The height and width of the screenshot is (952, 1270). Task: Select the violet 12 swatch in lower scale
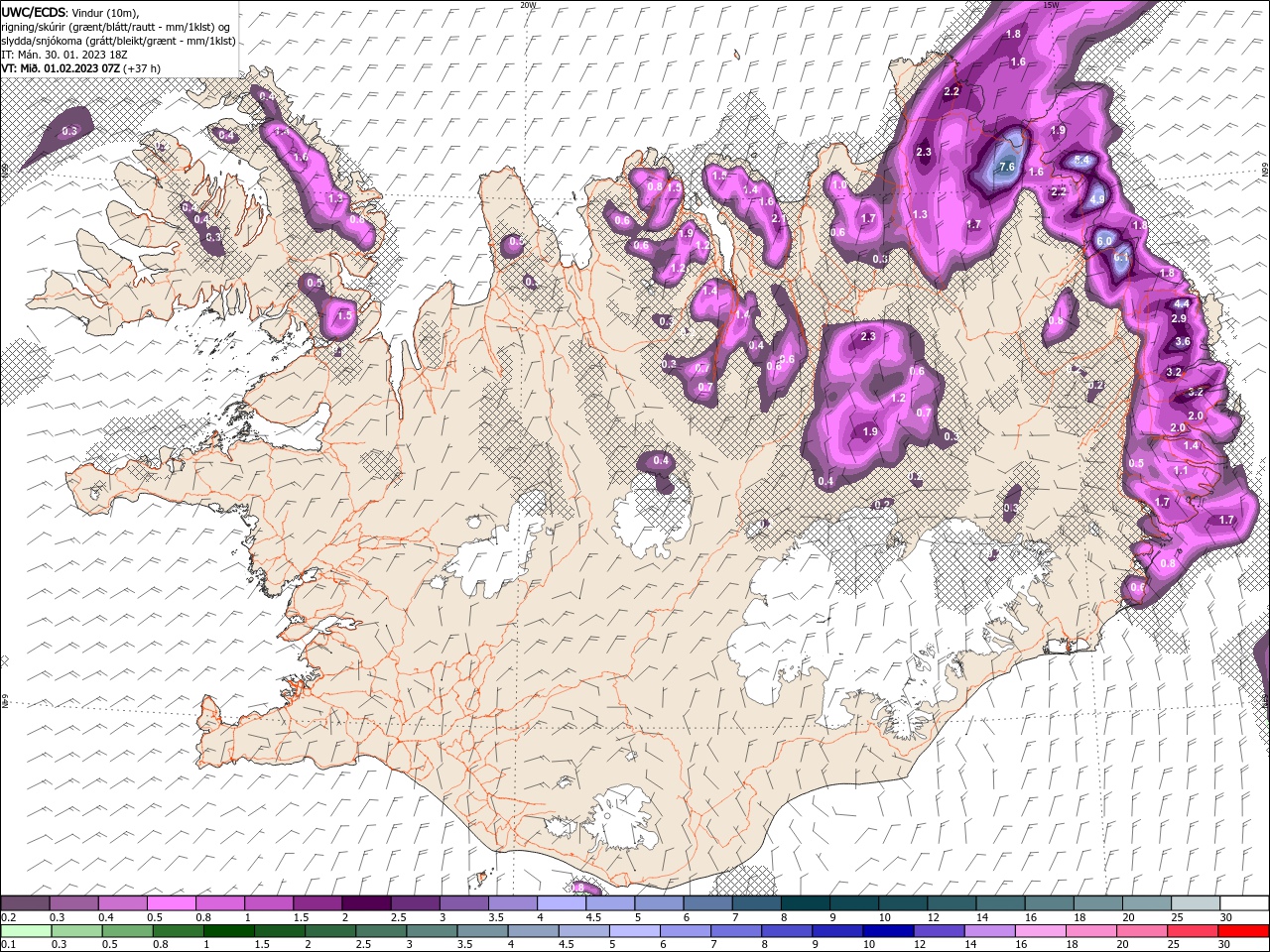[941, 931]
